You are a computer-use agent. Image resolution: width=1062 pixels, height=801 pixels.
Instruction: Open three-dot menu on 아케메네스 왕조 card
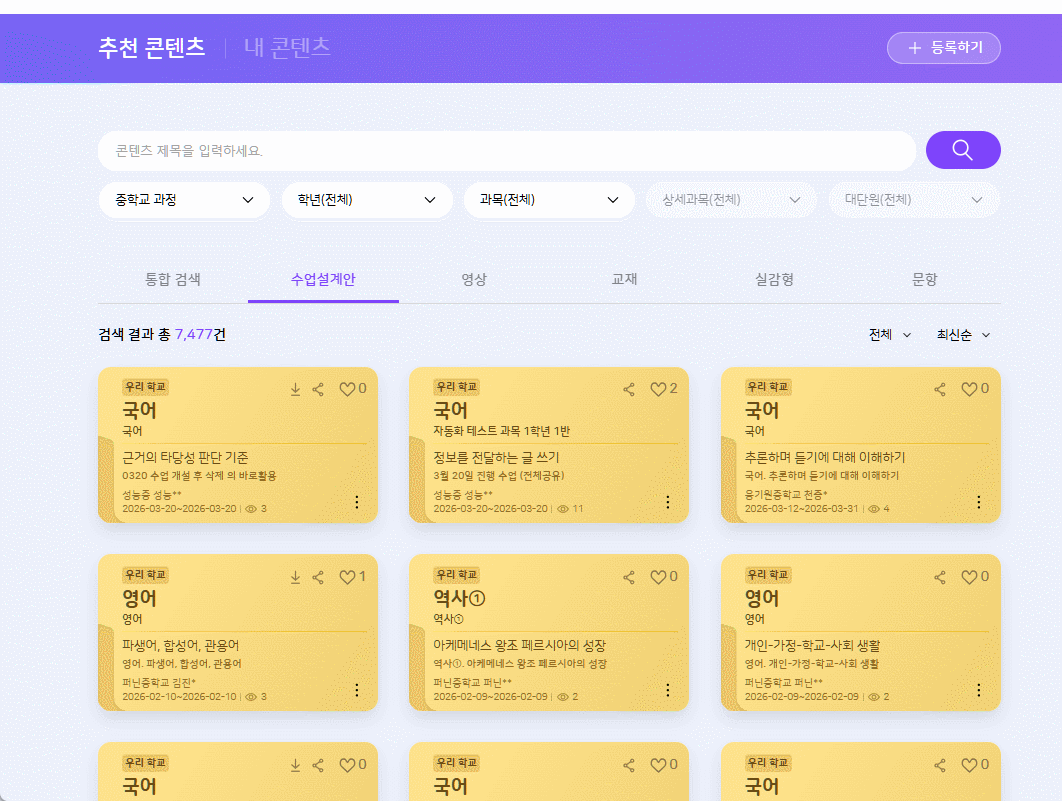coord(667,690)
